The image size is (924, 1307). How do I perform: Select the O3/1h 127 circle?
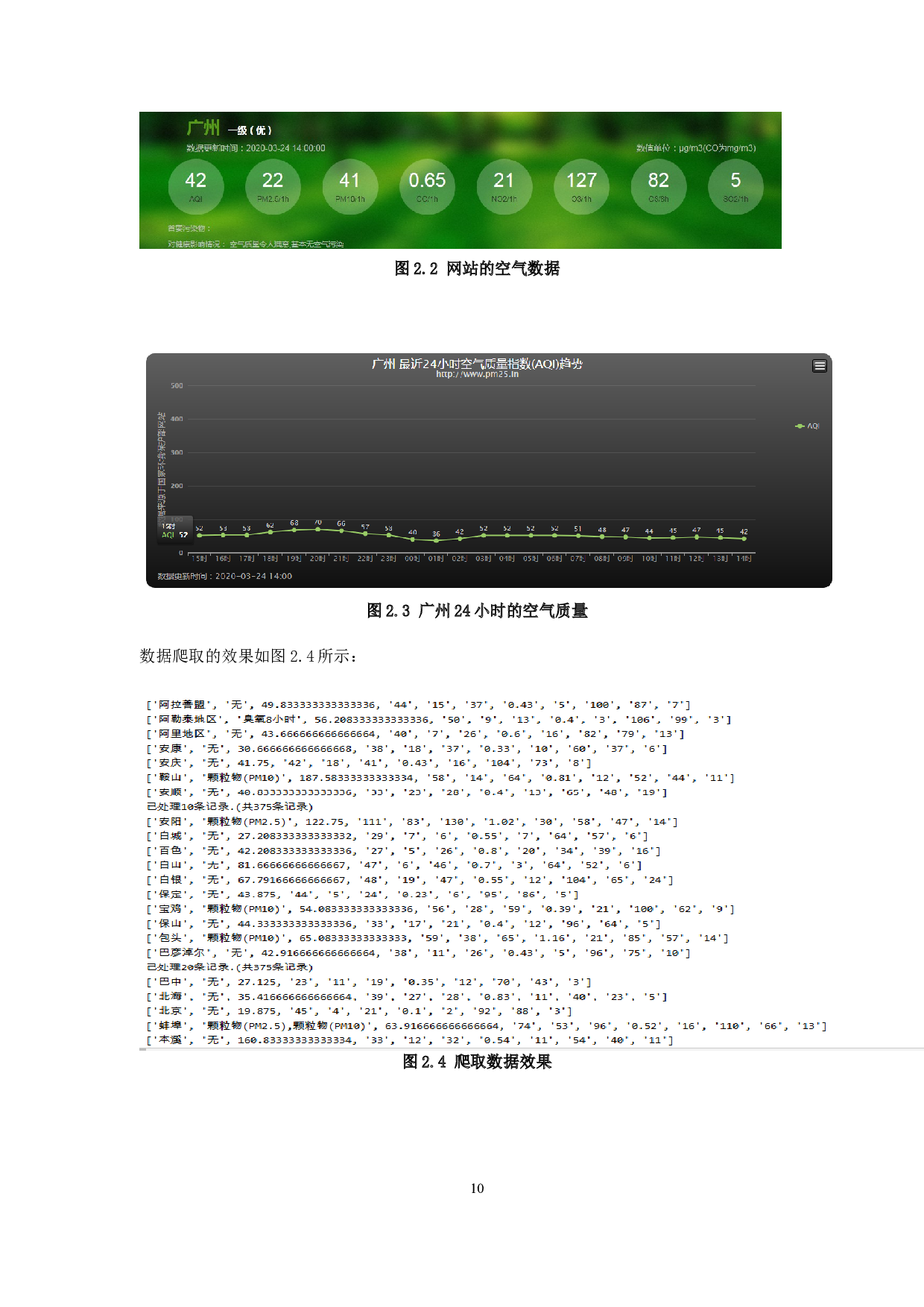(581, 186)
